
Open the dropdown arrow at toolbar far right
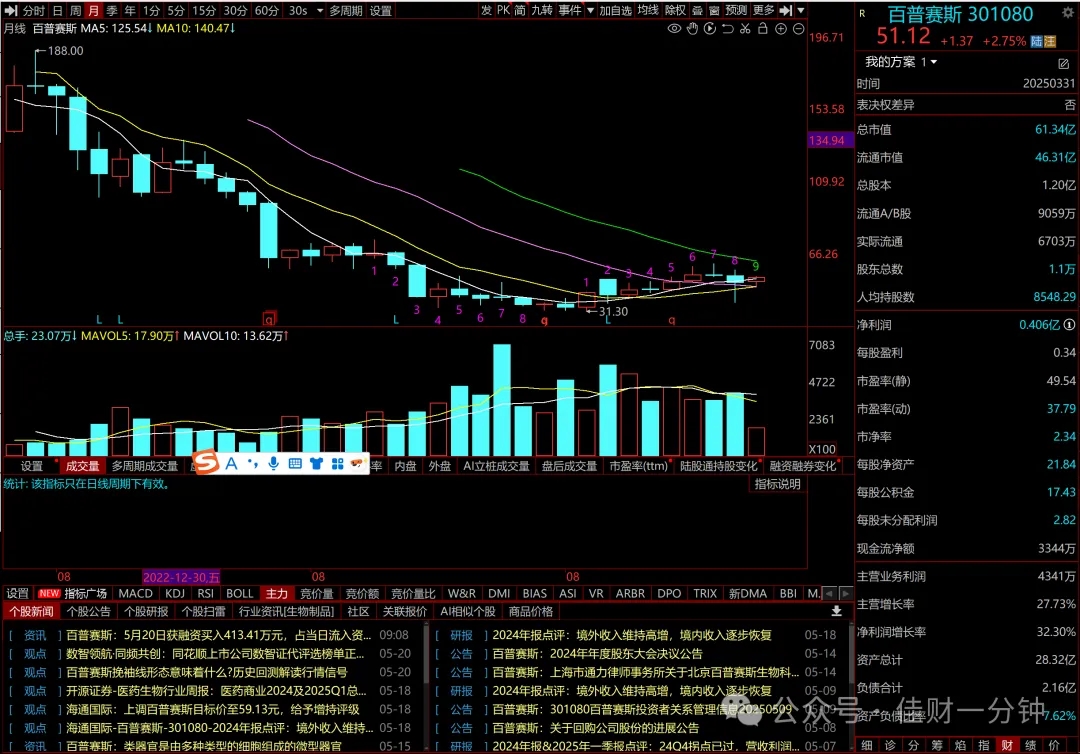pyautogui.click(x=800, y=10)
